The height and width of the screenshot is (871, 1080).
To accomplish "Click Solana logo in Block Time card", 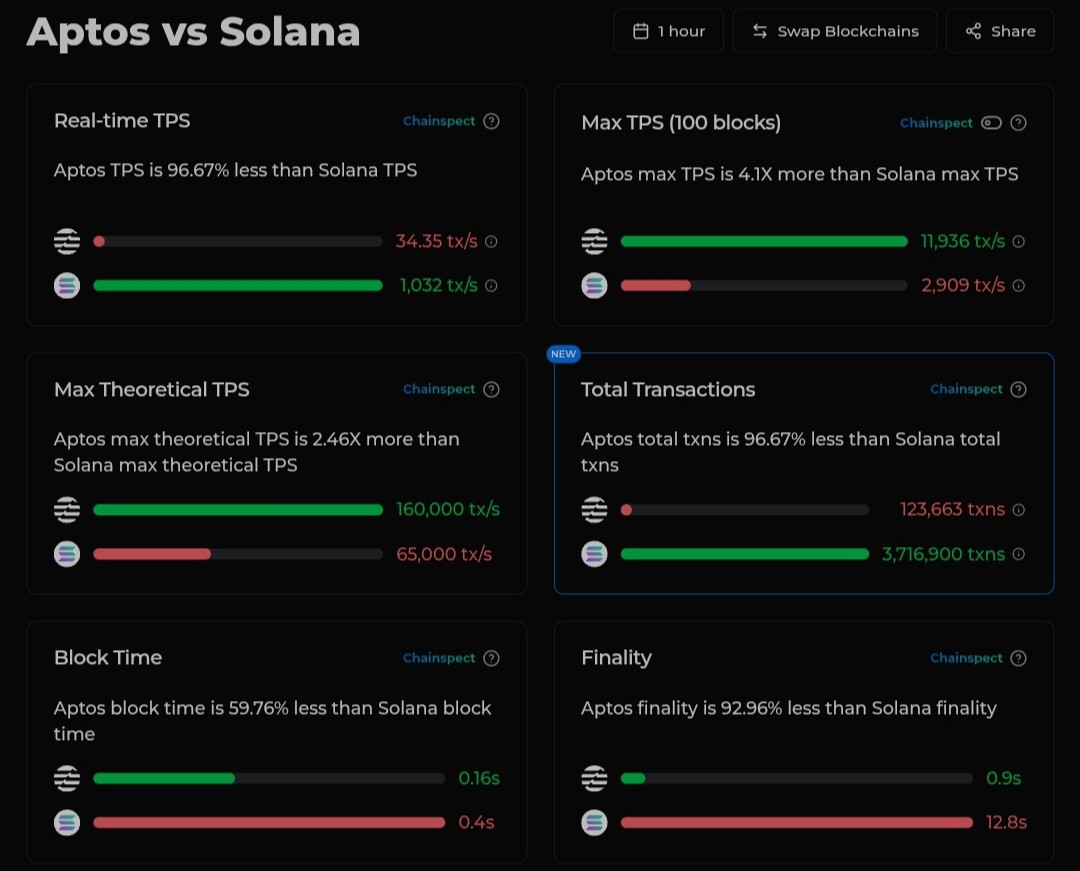I will coord(67,822).
